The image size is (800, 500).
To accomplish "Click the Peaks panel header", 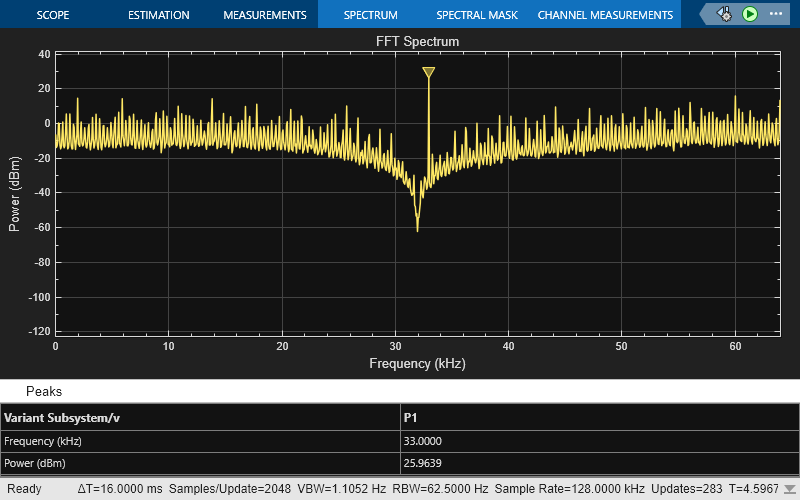I will (44, 391).
